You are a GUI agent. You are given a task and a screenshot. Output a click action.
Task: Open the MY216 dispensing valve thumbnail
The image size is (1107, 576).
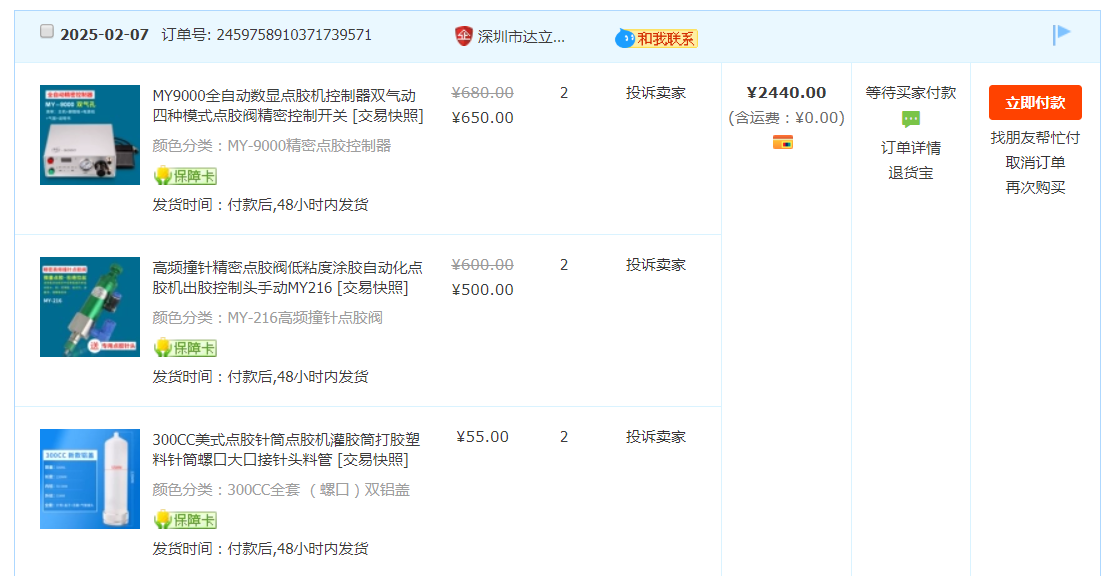90,307
